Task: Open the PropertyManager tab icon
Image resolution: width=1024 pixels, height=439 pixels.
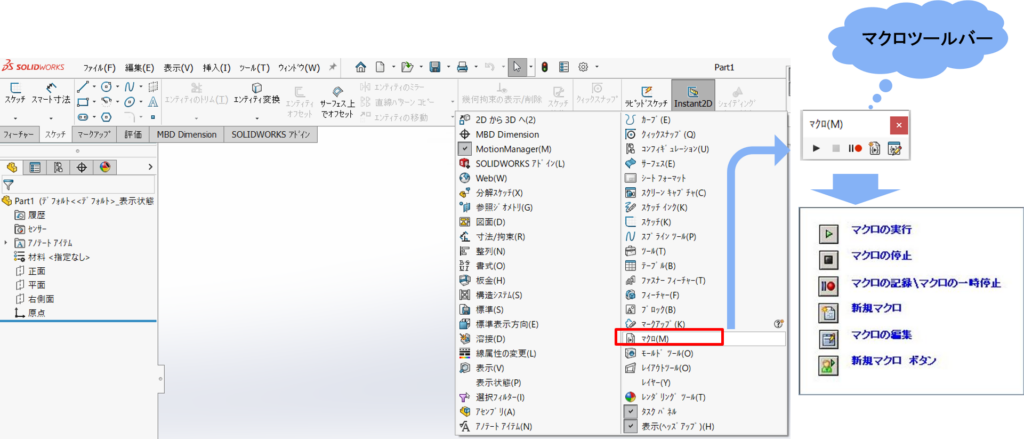Action: [35, 167]
